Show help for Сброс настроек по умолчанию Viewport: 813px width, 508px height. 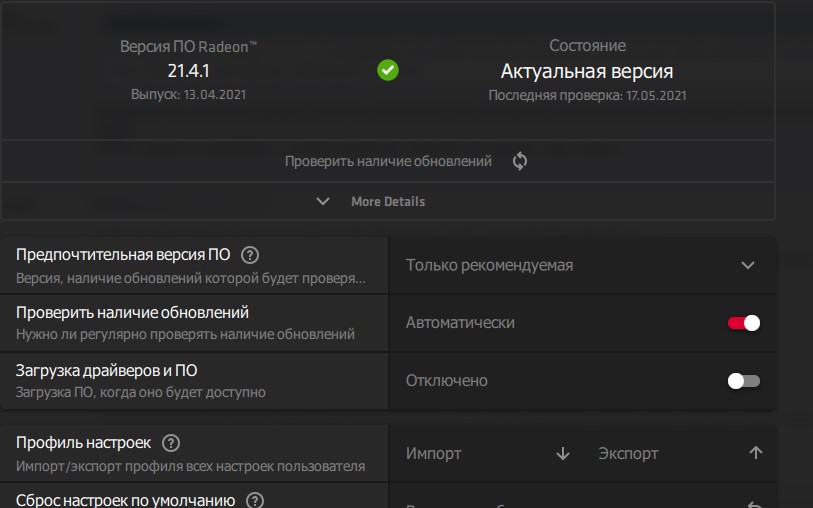tap(255, 500)
